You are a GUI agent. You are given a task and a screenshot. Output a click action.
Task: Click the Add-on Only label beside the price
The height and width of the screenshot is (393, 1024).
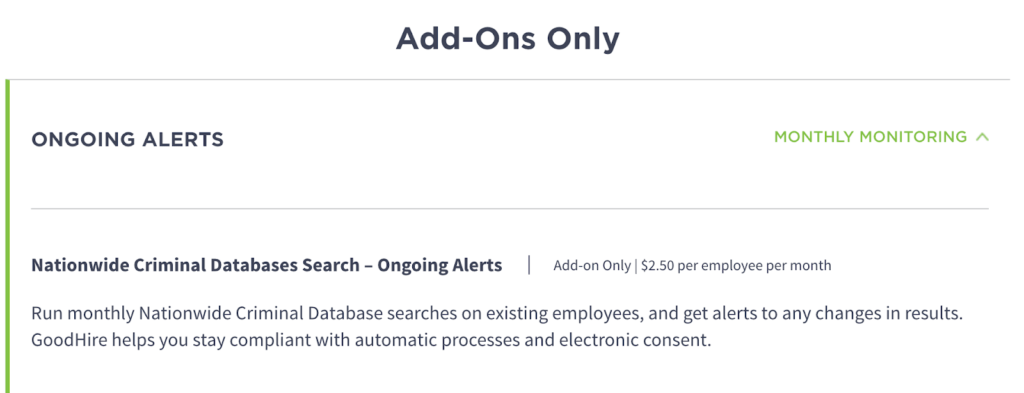coord(592,266)
